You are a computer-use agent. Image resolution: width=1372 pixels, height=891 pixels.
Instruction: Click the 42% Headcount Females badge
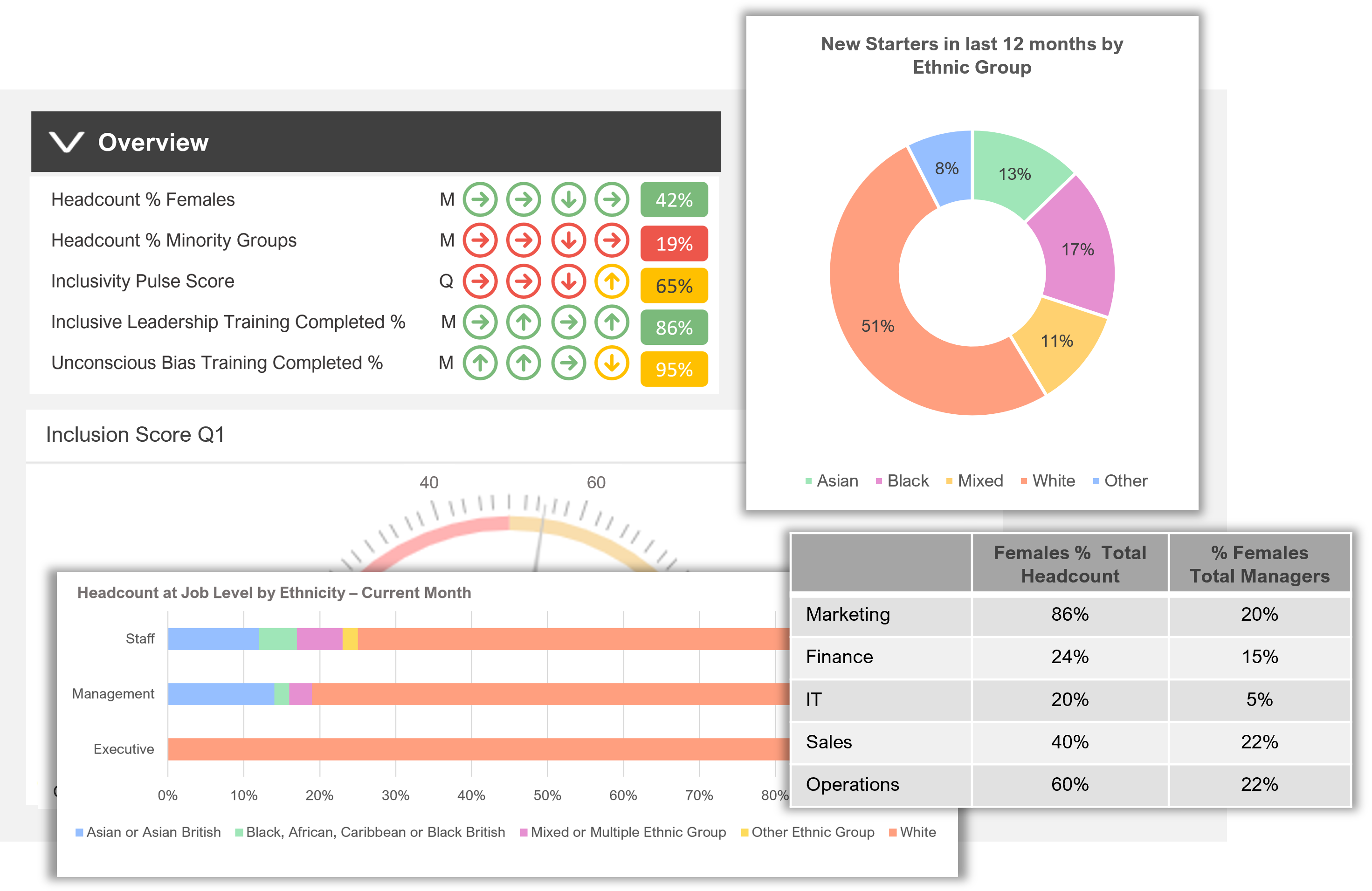click(674, 200)
